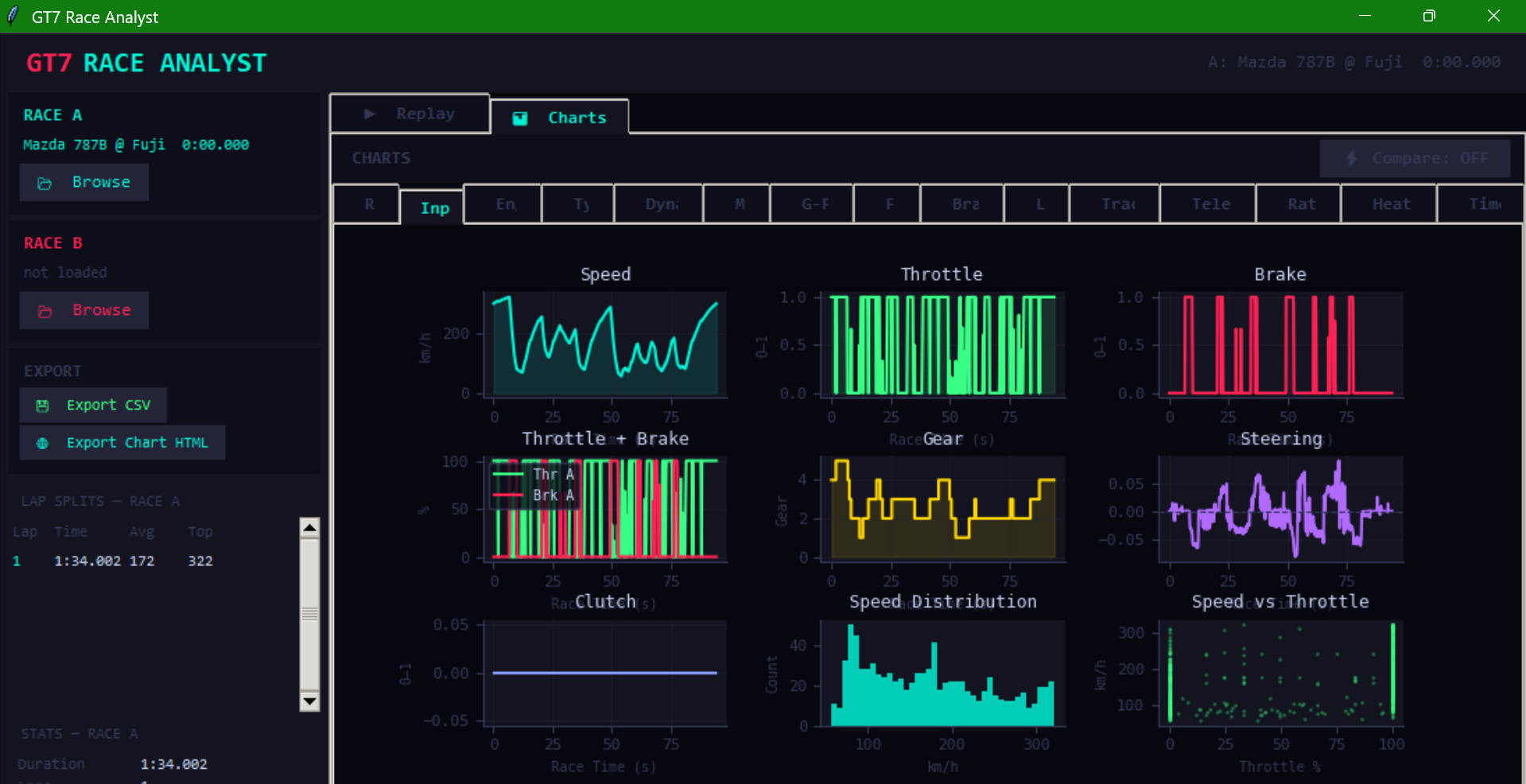Click the Brake chart thumbnail

(1280, 343)
